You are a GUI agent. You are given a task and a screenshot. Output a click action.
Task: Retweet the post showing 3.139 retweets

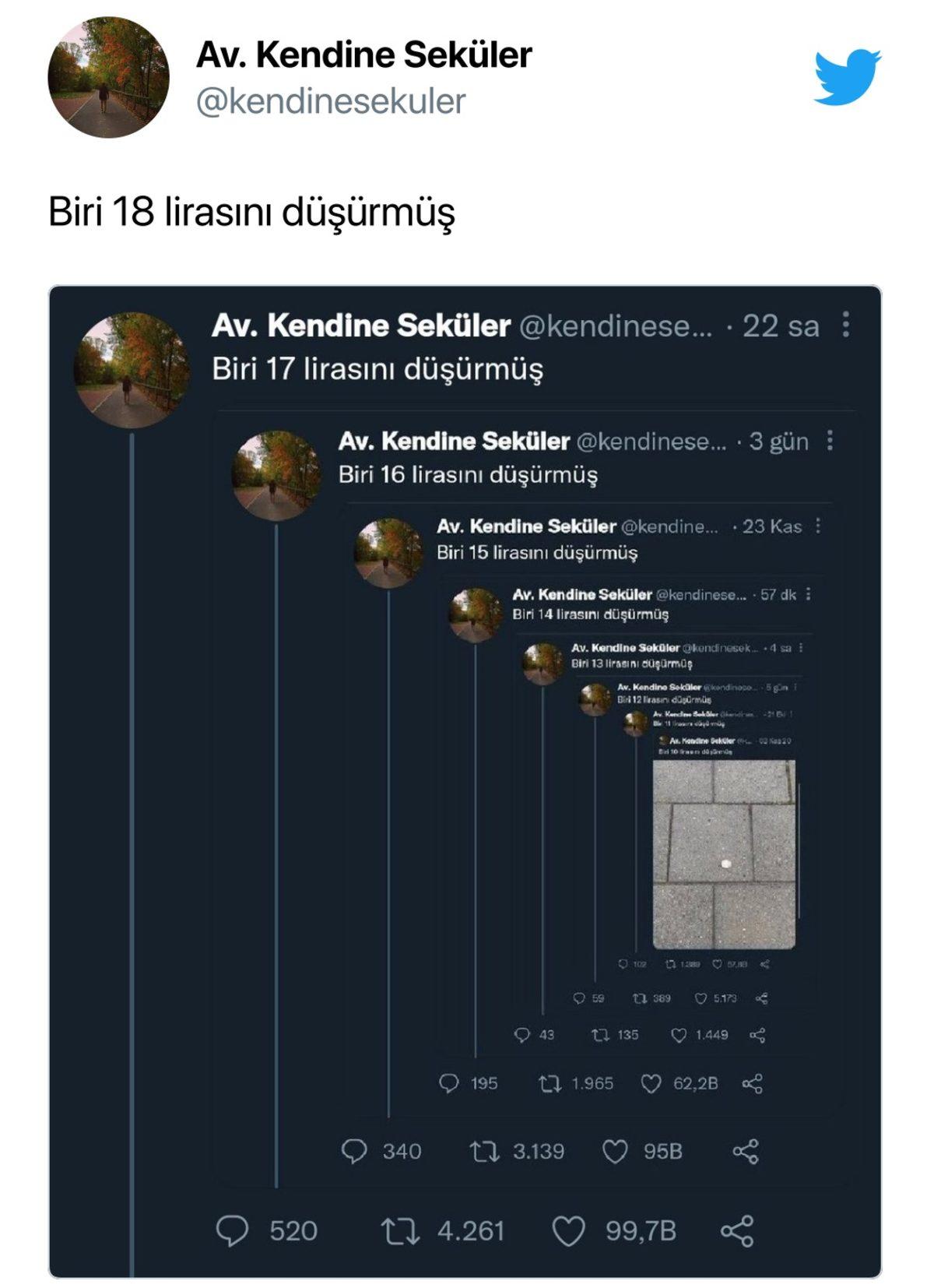485,1151
